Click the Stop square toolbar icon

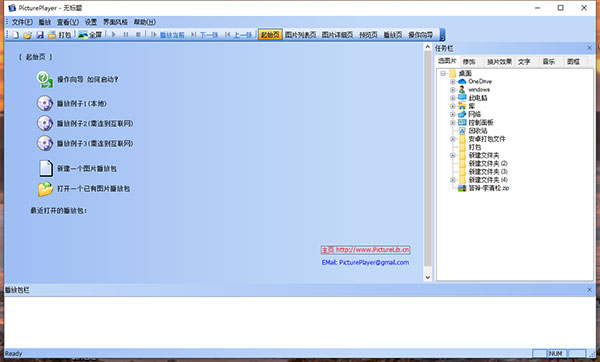(x=138, y=35)
